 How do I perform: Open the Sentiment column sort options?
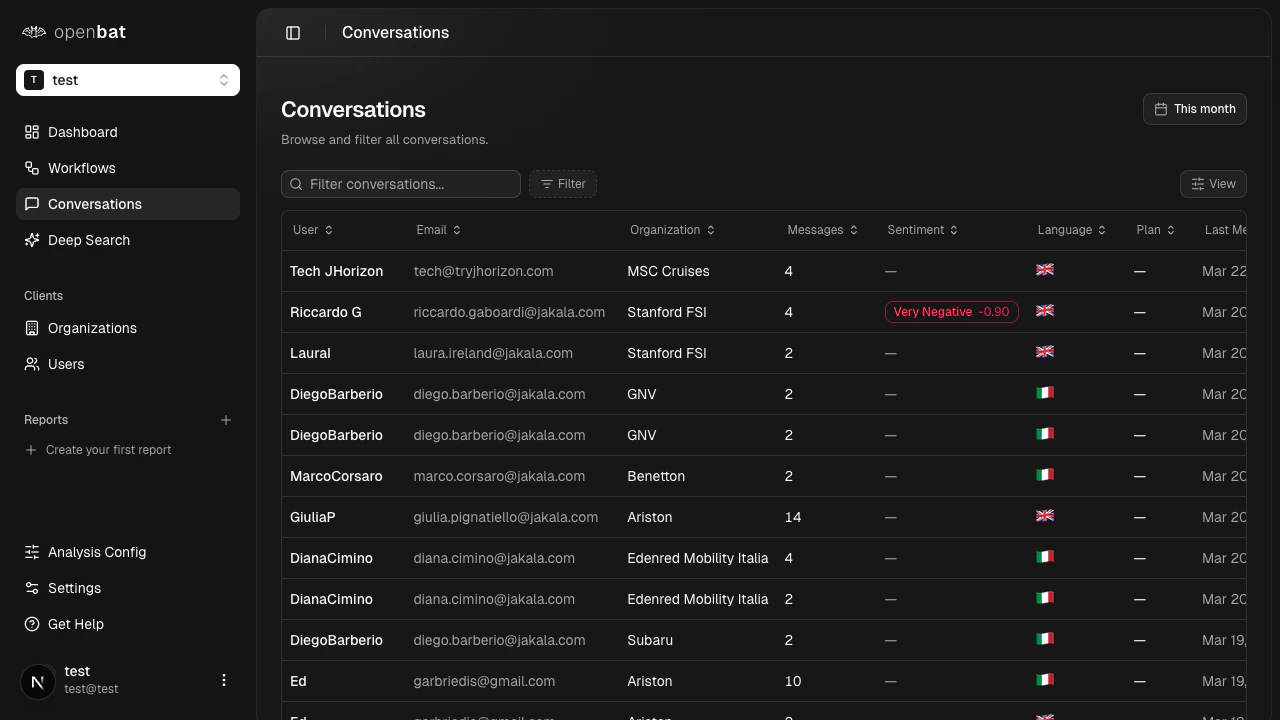(x=921, y=230)
